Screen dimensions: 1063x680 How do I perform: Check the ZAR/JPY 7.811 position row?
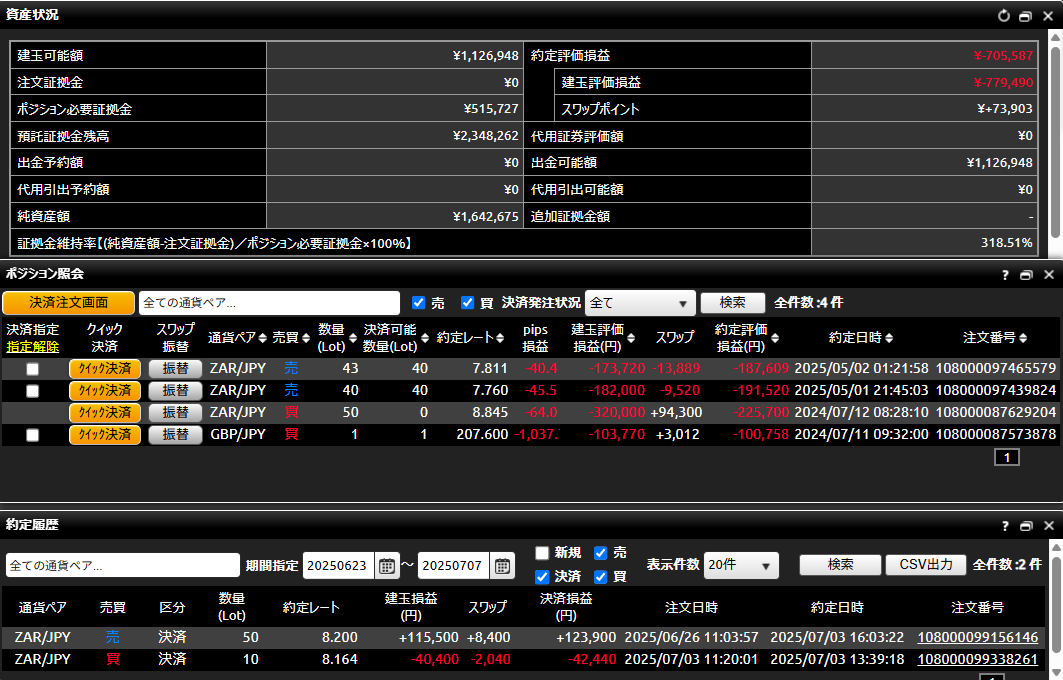pyautogui.click(x=33, y=369)
